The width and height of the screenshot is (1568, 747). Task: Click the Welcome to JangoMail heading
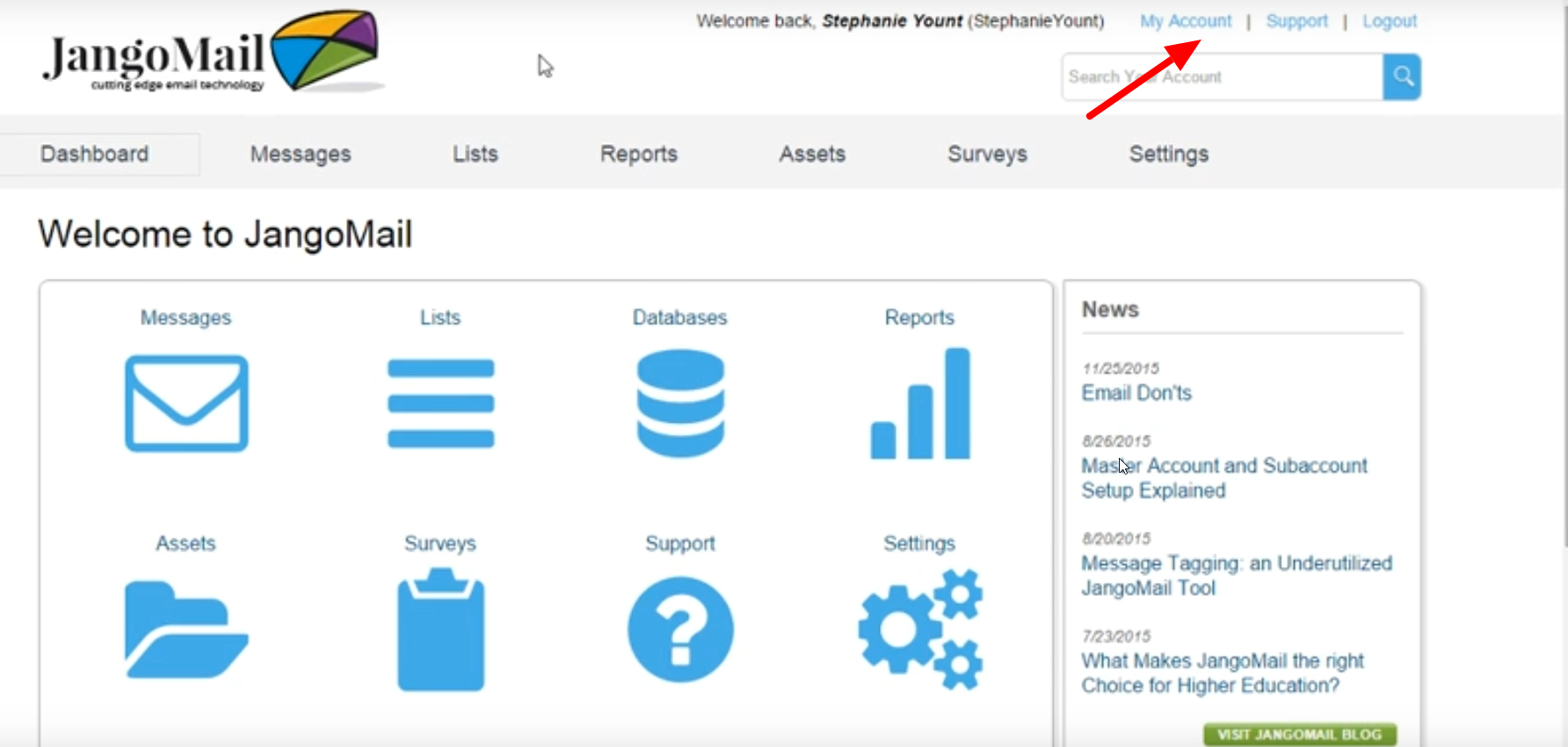pos(225,235)
